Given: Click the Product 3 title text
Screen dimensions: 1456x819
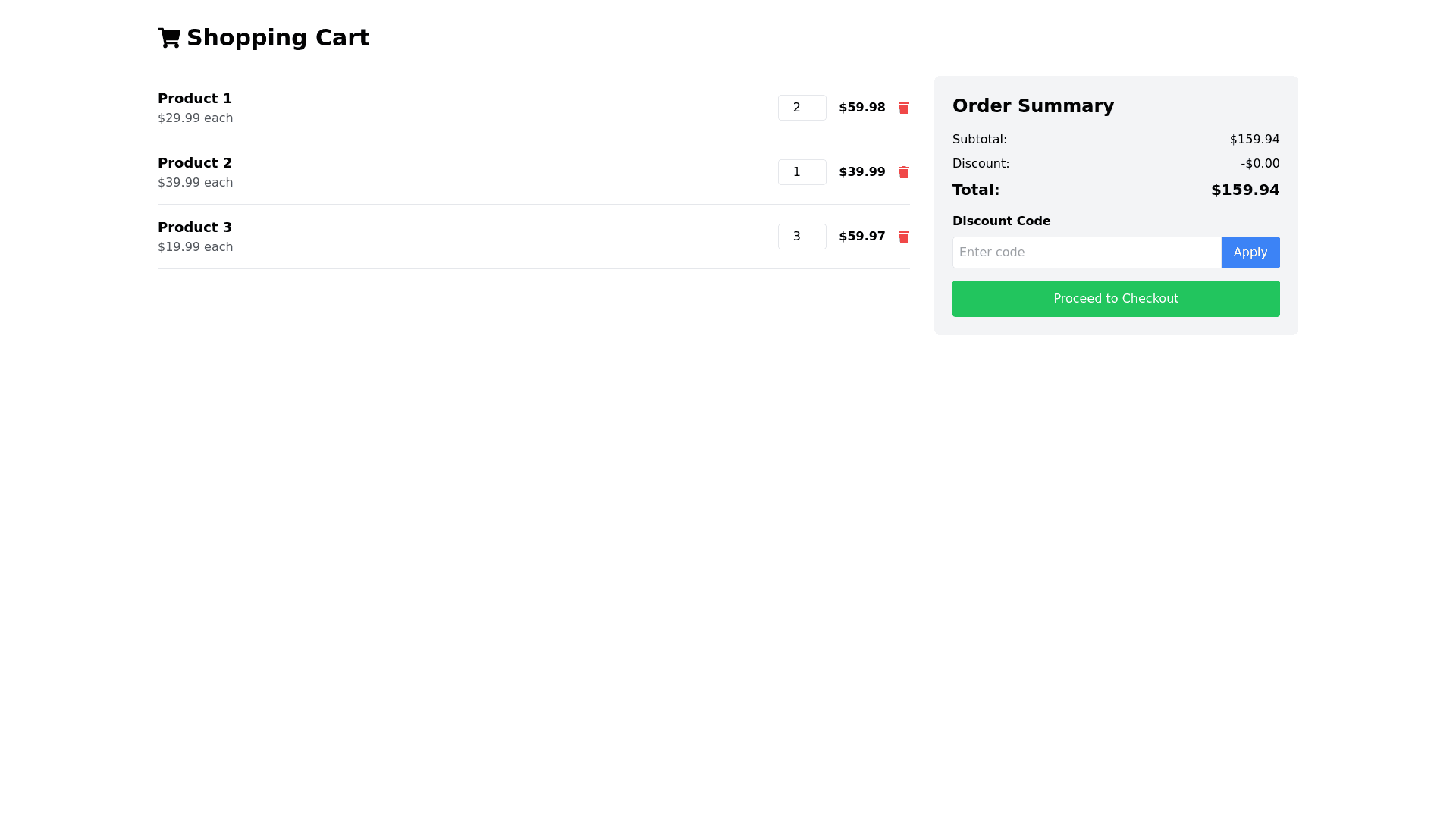Looking at the screenshot, I should point(195,227).
